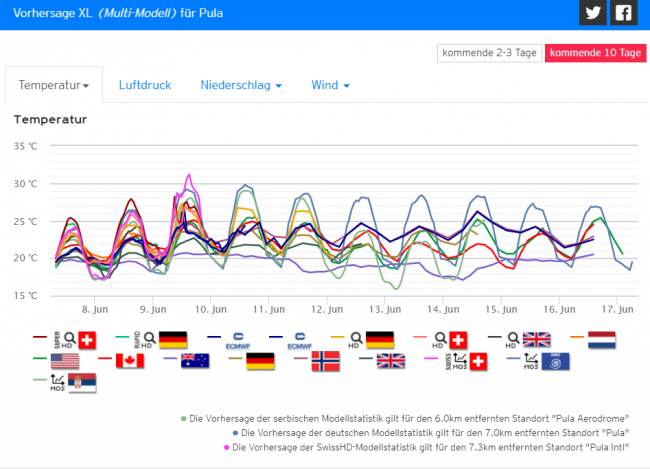Viewport: 650px width, 469px height.
Task: Expand the Wind dropdown arrow
Action: (347, 86)
